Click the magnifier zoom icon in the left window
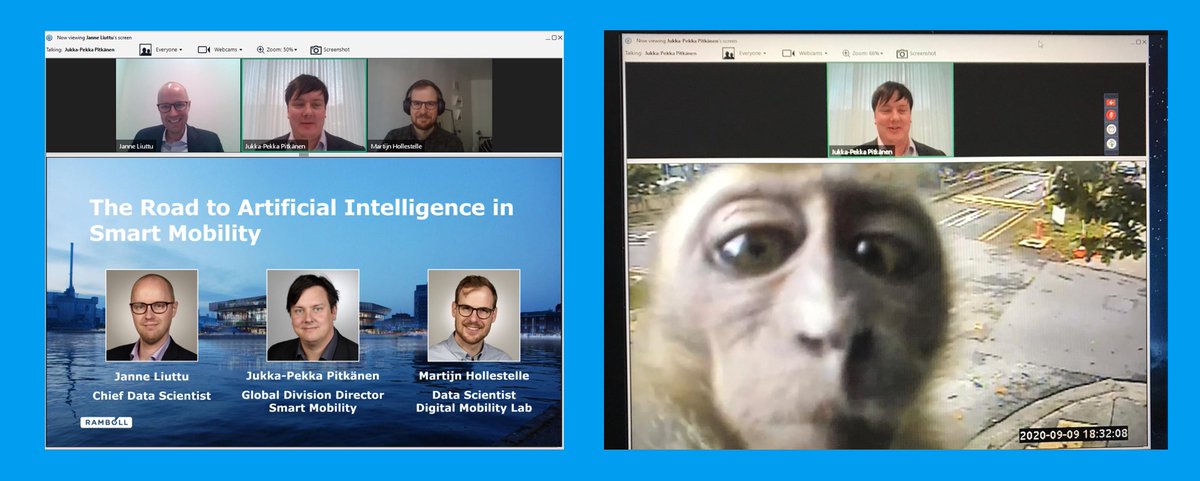The height and width of the screenshot is (481, 1200). pos(261,49)
